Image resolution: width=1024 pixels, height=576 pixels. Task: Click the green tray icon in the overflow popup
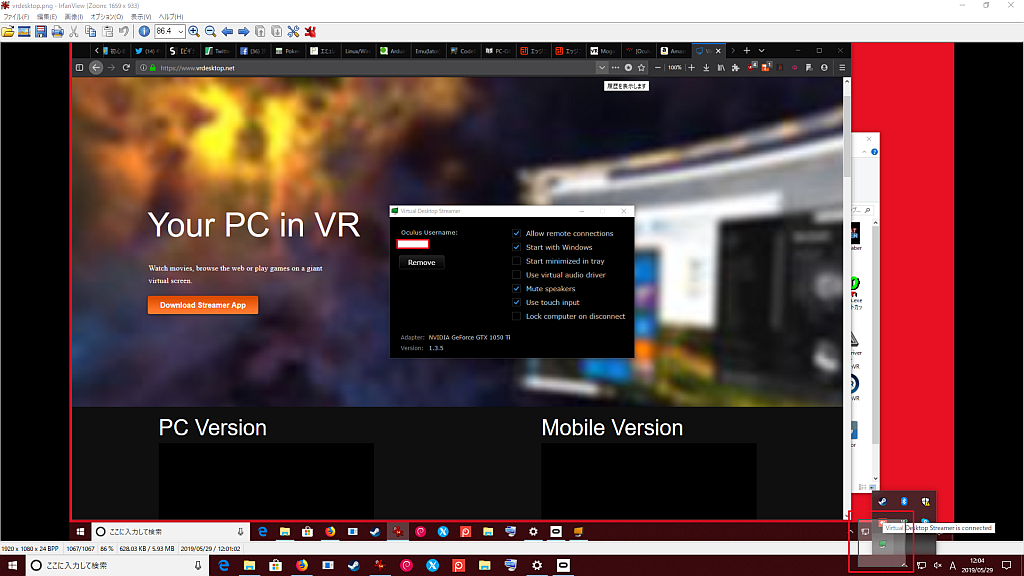pyautogui.click(x=882, y=543)
